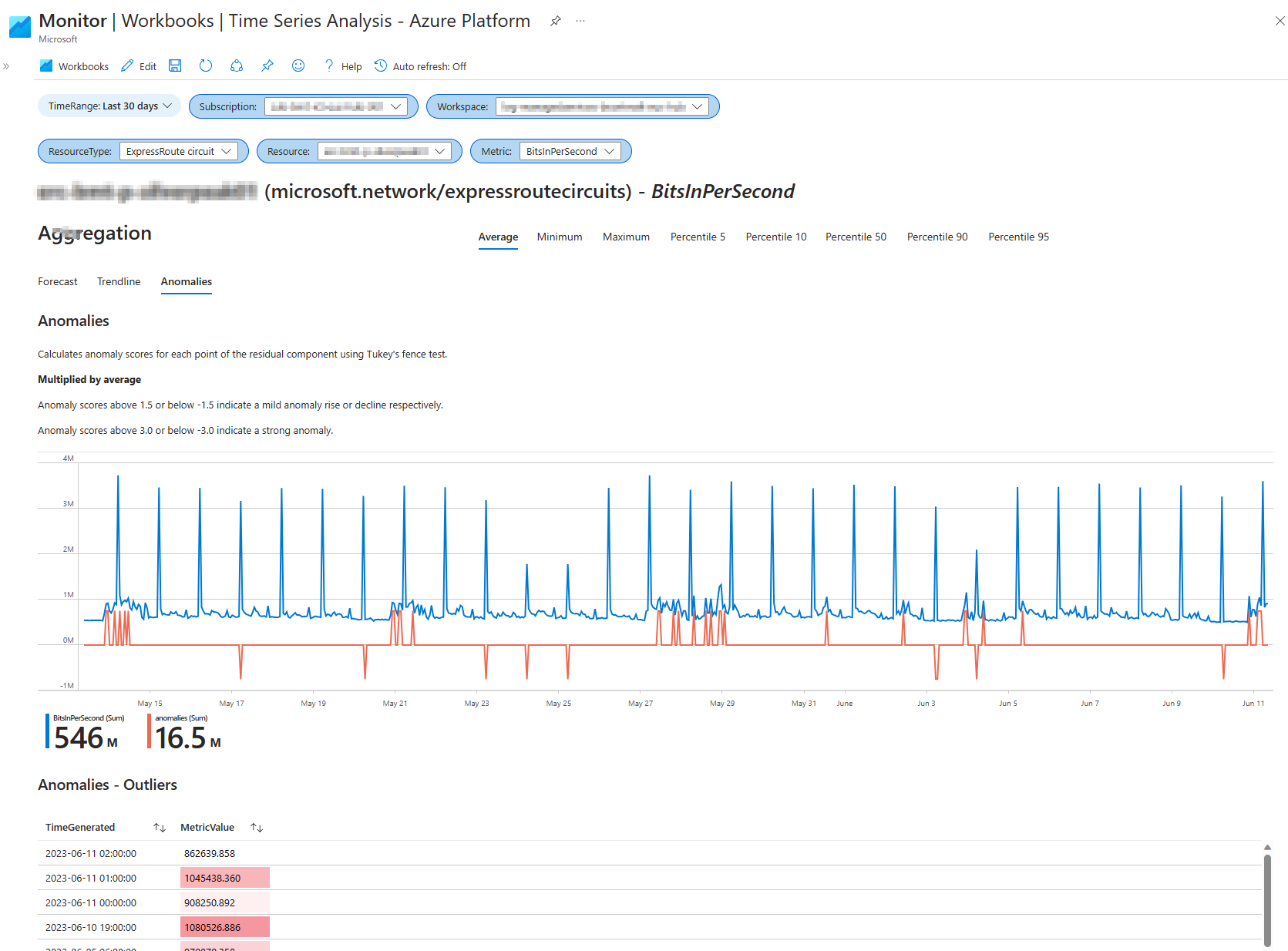
Task: Click the Edit button text
Action: [148, 66]
